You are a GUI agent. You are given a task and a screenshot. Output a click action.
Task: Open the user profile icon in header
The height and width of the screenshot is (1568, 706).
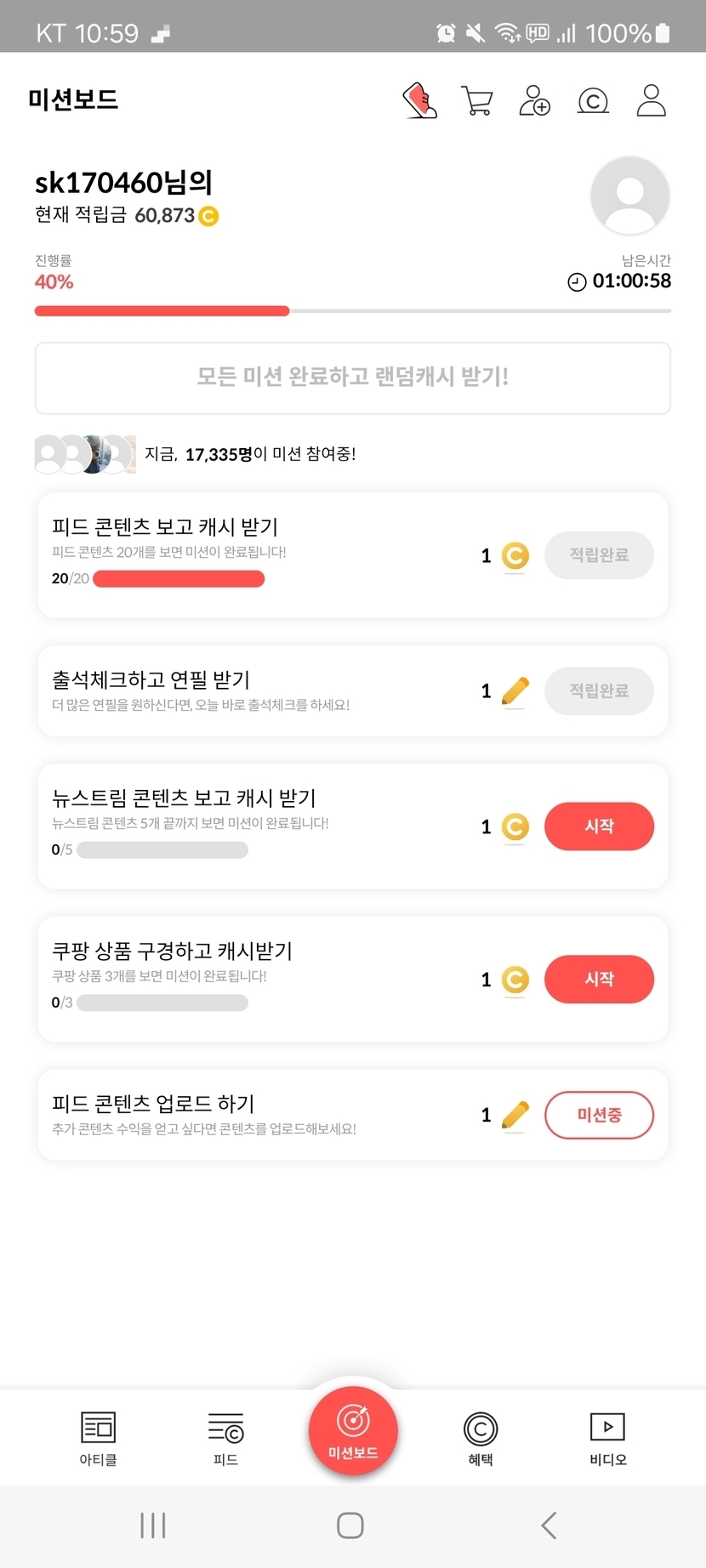pyautogui.click(x=651, y=100)
